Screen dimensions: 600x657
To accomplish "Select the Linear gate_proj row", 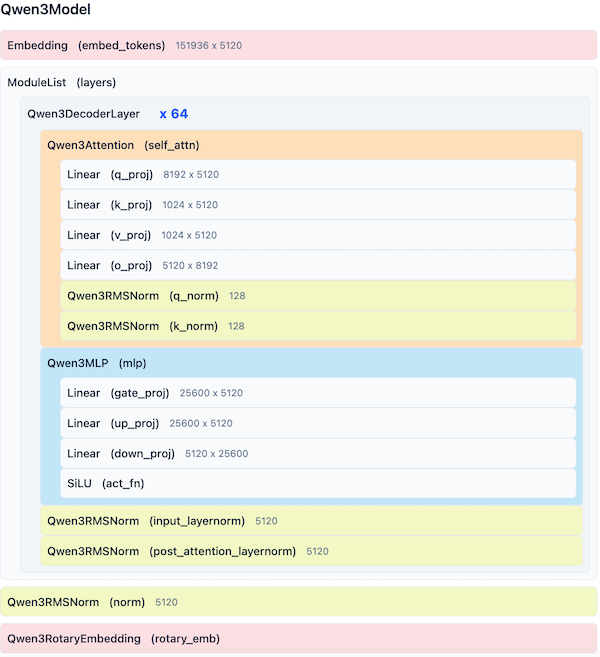I will tap(317, 393).
